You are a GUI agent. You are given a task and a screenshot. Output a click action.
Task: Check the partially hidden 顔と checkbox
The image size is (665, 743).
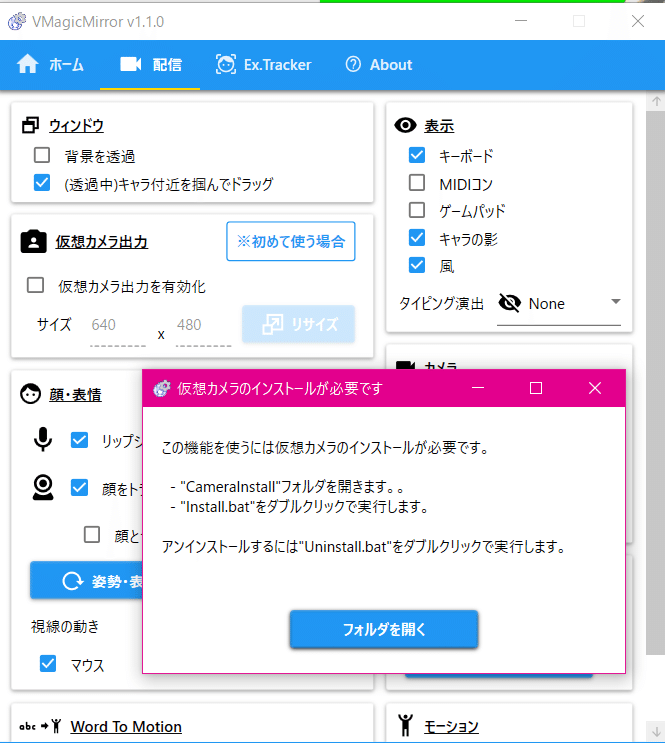coord(91,534)
